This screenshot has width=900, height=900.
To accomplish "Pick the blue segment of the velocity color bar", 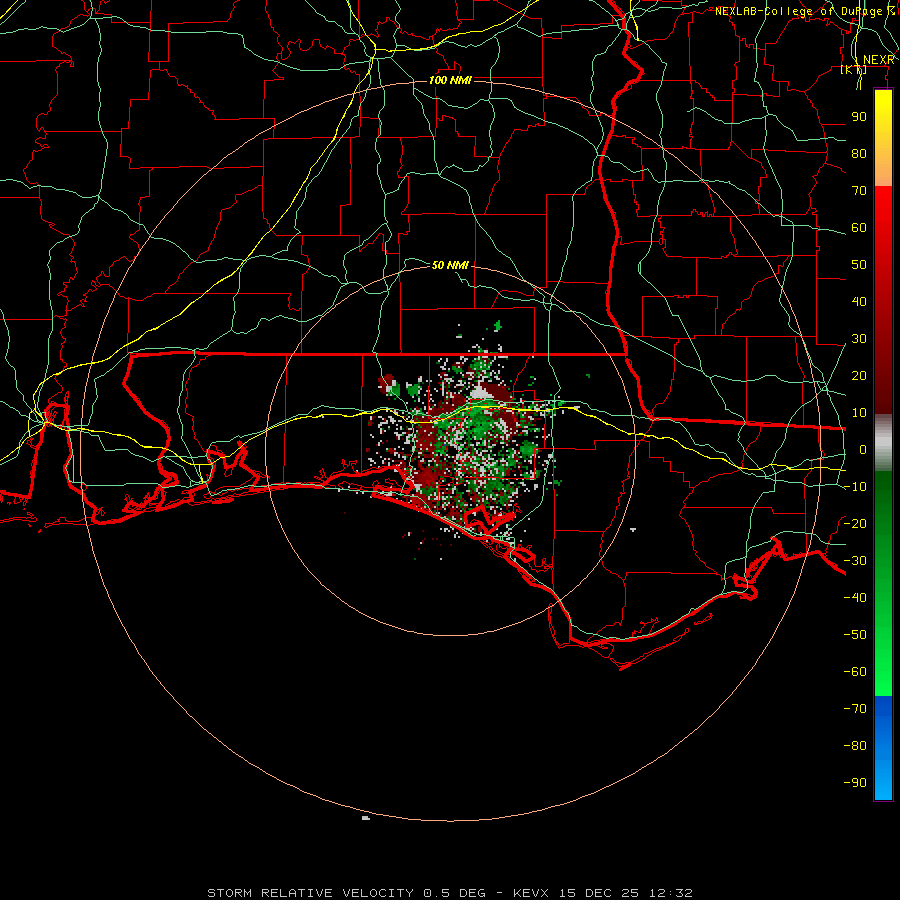I will click(x=883, y=747).
